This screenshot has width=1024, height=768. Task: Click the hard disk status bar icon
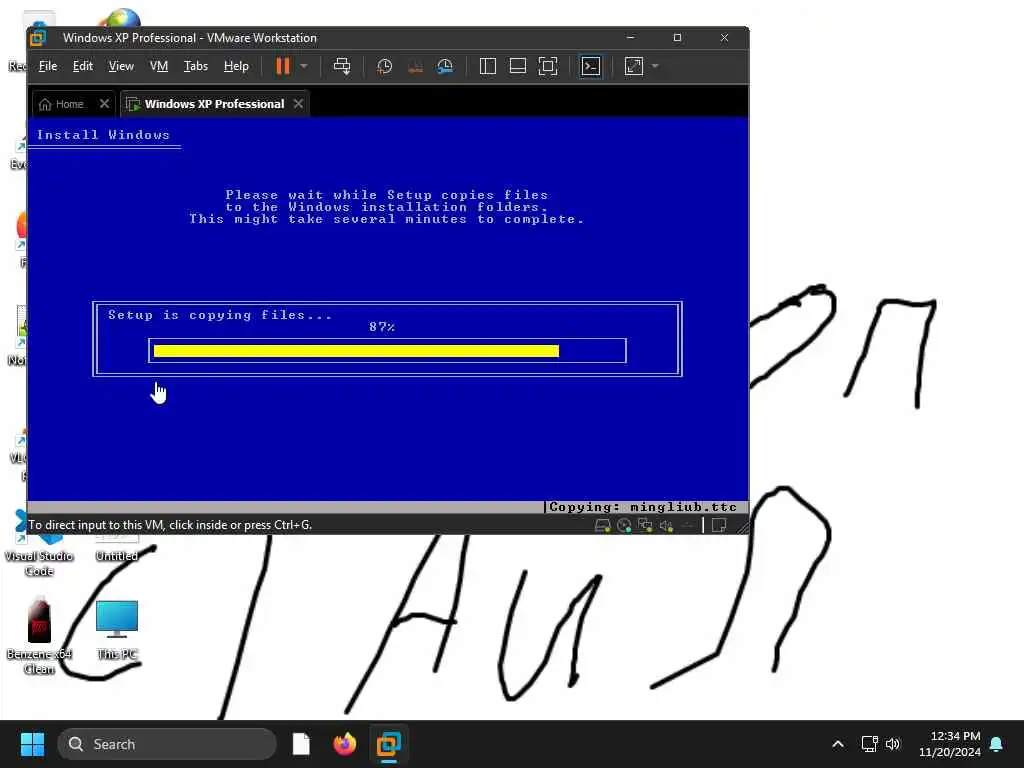(603, 526)
